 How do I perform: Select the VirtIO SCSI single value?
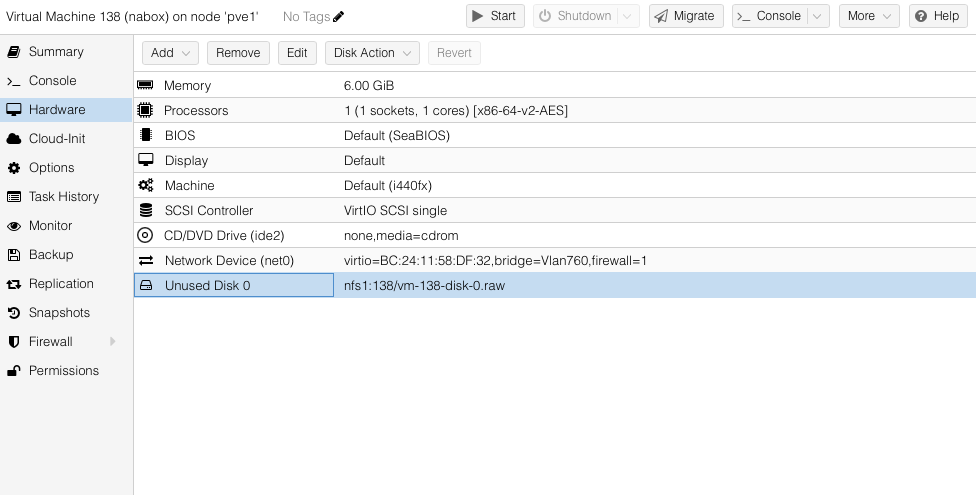tap(395, 210)
